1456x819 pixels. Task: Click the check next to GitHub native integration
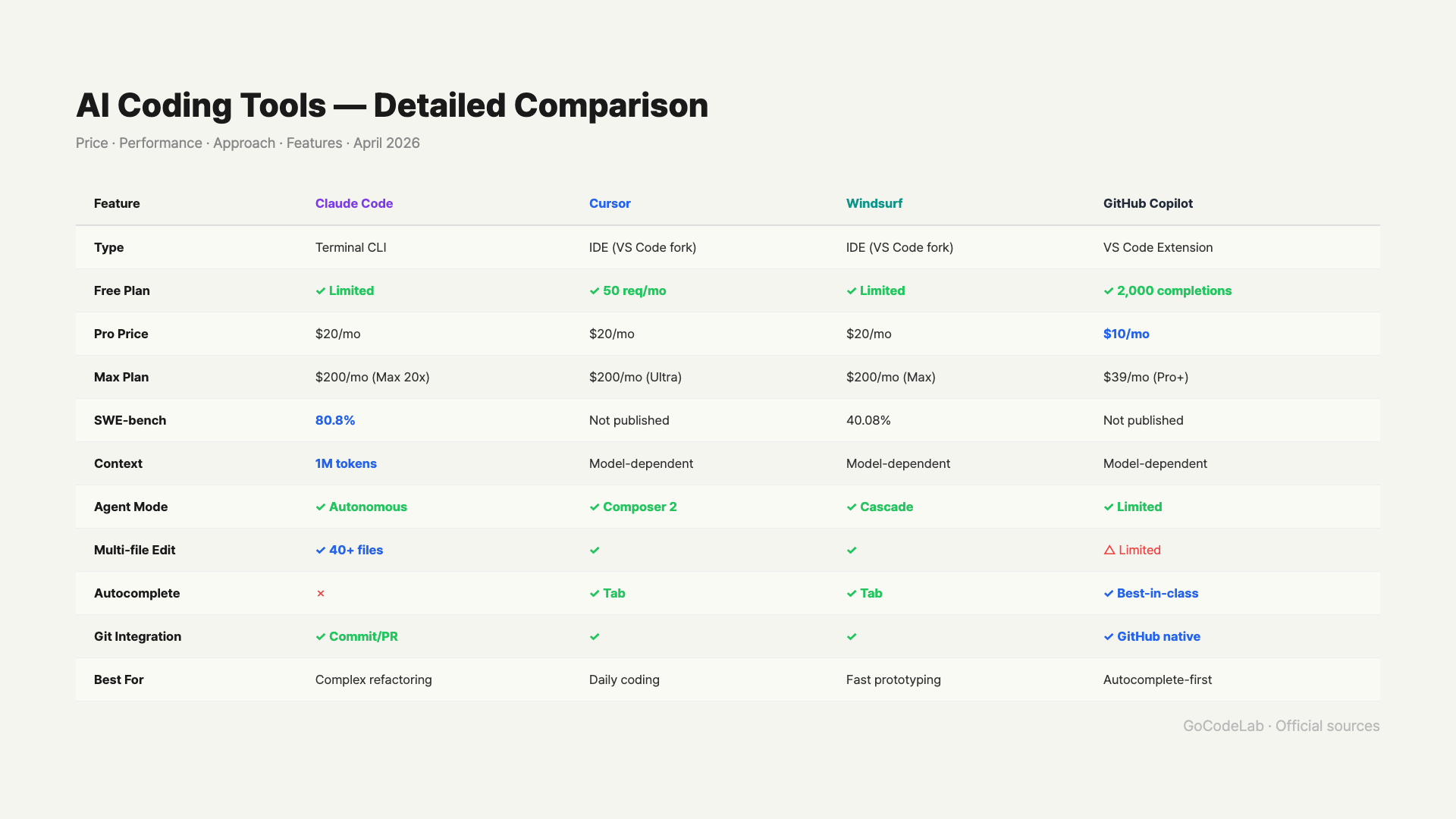click(1108, 636)
